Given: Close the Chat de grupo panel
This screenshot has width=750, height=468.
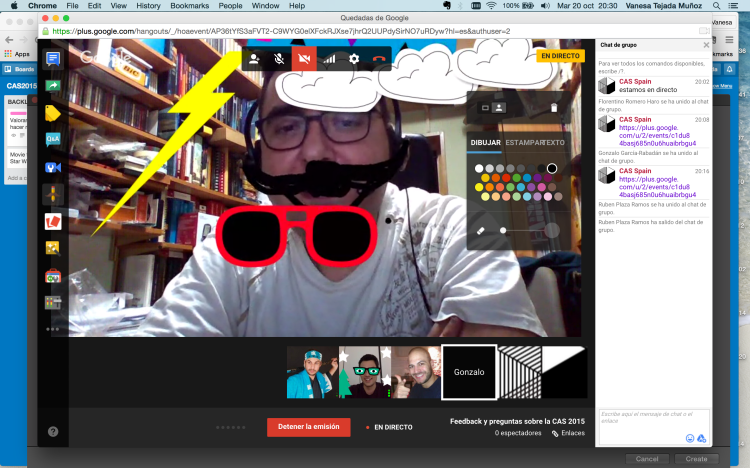Looking at the screenshot, I should pyautogui.click(x=706, y=45).
